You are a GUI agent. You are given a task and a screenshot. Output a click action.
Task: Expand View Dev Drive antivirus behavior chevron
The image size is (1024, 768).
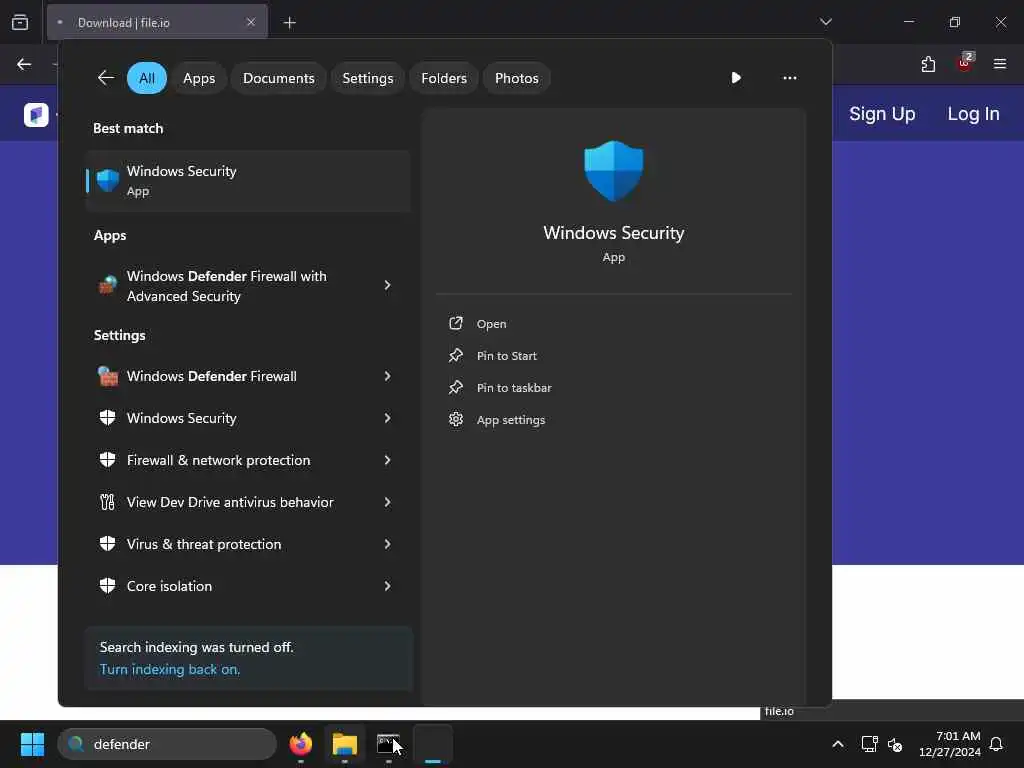387,502
